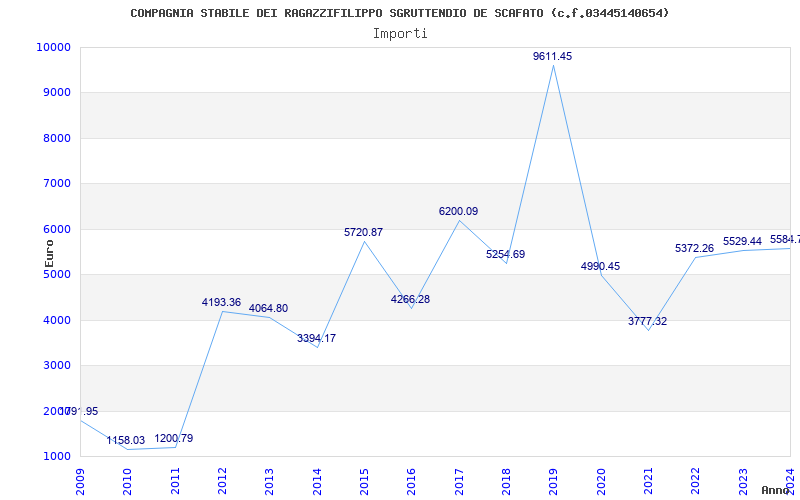800x500 pixels.
Task: Click the 2012 x-axis year label
Action: tap(222, 482)
